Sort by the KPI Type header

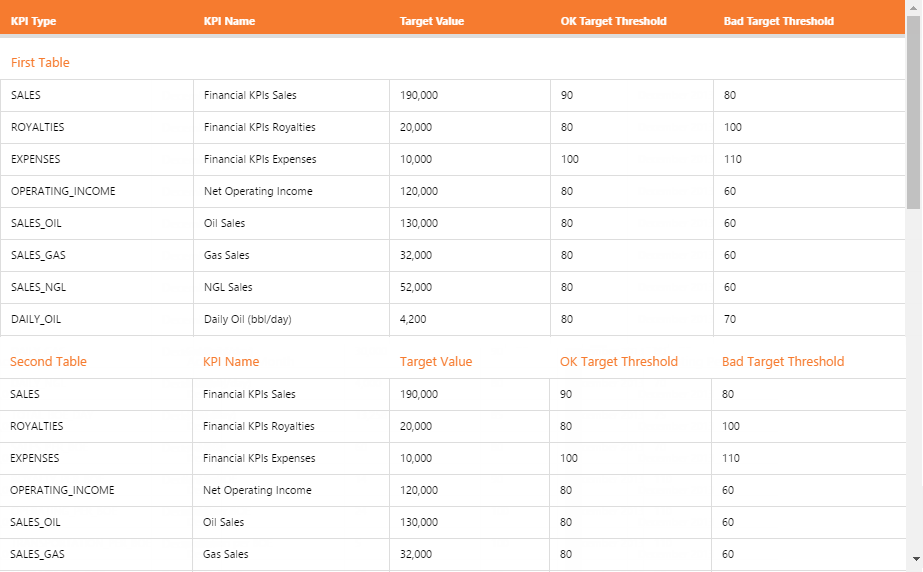coord(33,21)
